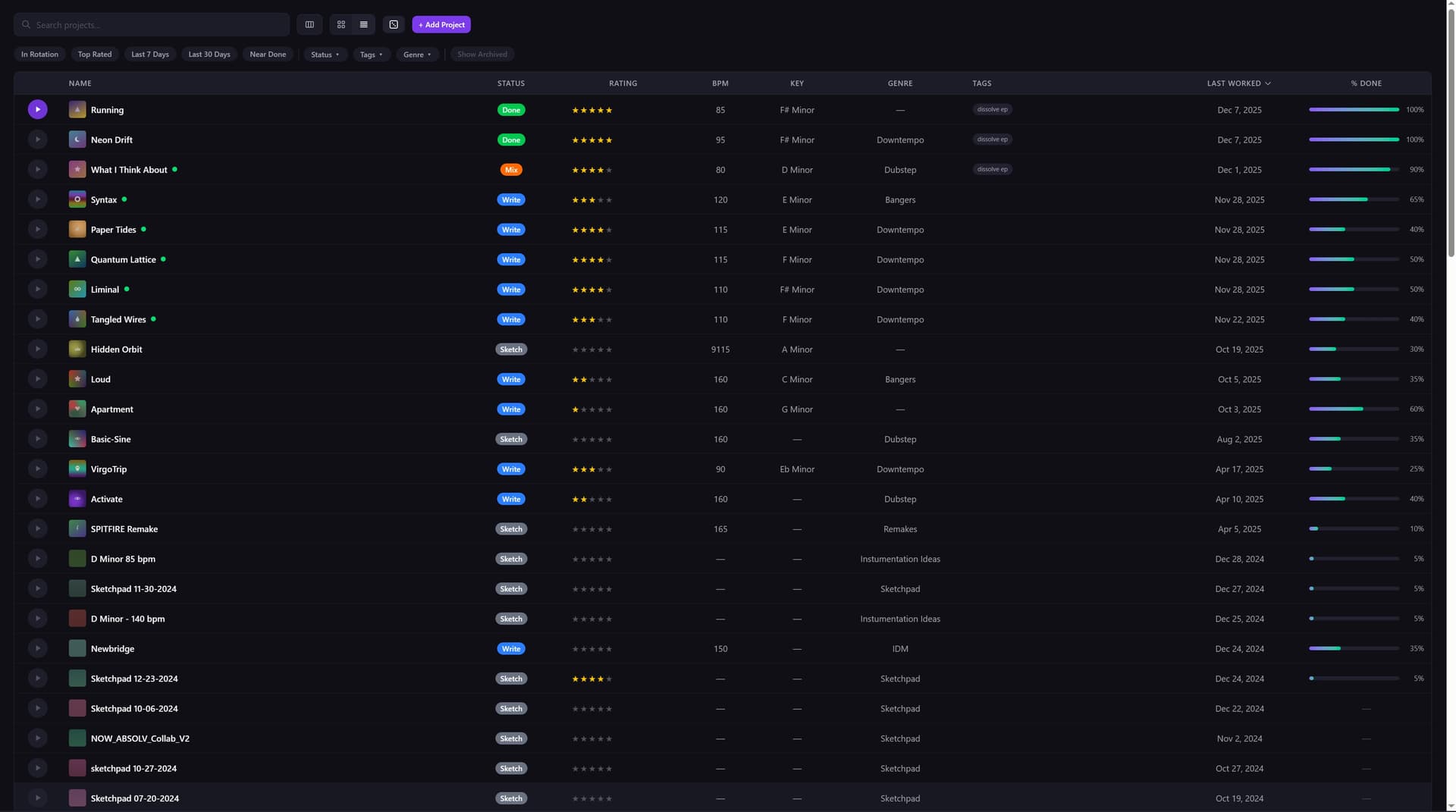Screen dimensions: 1456x812
Task: Switch to the column/kanban view layout
Action: click(x=309, y=24)
